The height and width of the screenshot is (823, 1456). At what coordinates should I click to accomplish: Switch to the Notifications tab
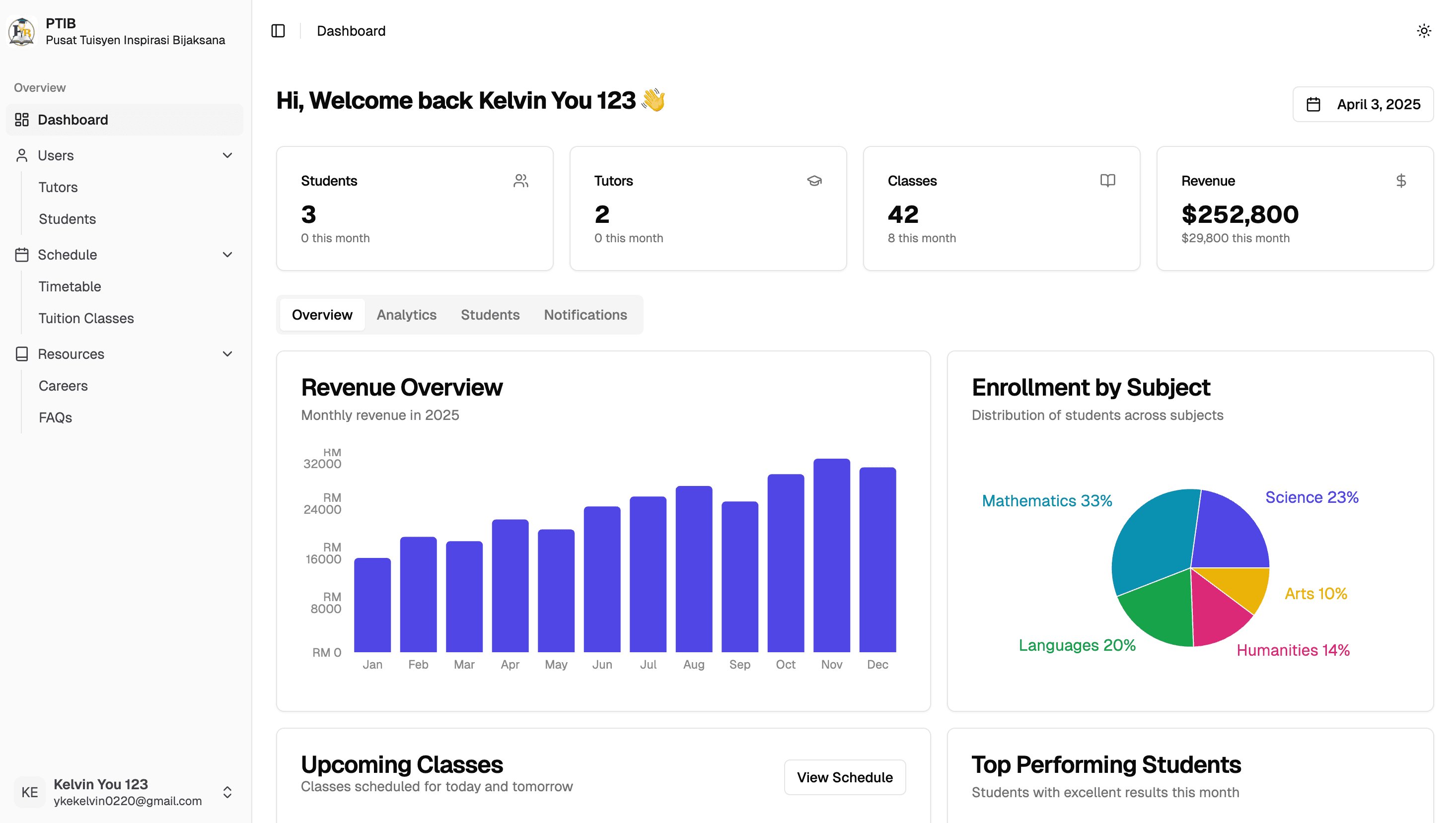(x=584, y=315)
